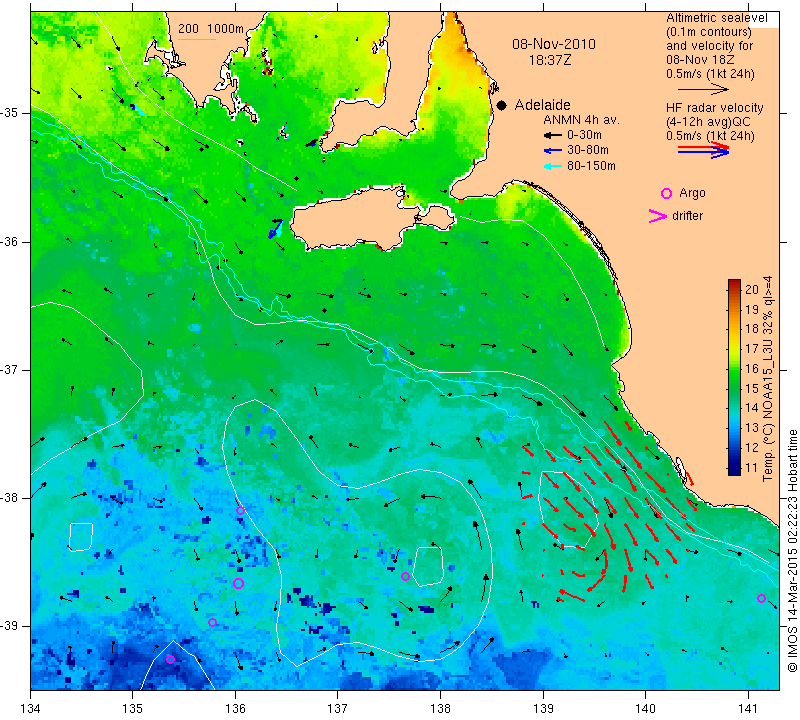Click the '80-150m' legend text
The width and height of the screenshot is (800, 720).
[x=591, y=166]
